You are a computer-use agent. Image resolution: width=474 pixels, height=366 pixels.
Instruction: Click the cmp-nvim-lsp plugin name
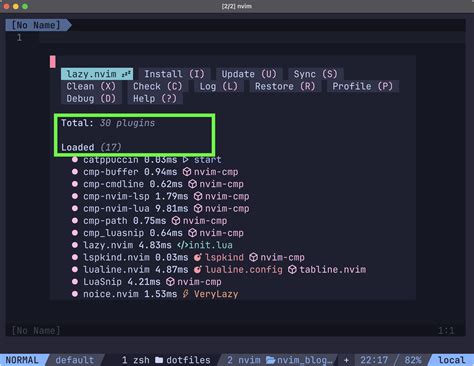tap(116, 196)
